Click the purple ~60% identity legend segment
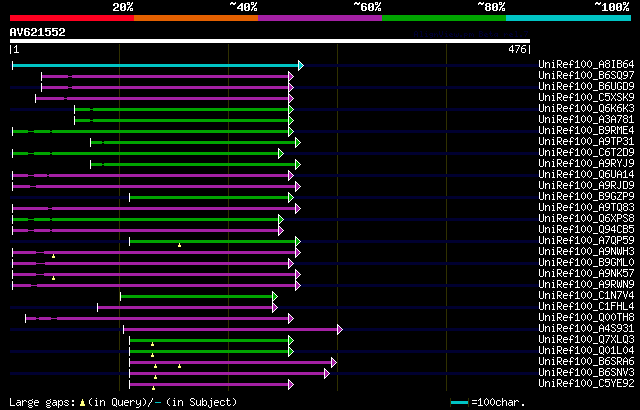Viewport: 640px width, 410px height. click(x=320, y=18)
